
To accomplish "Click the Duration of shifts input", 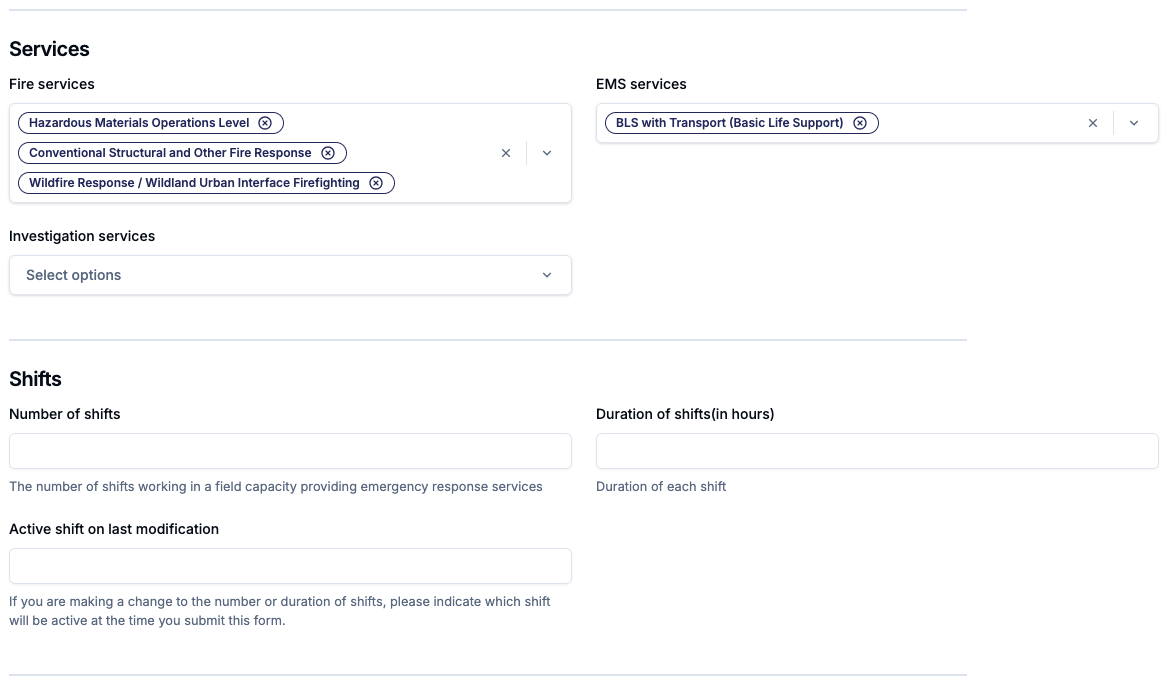I will click(877, 451).
